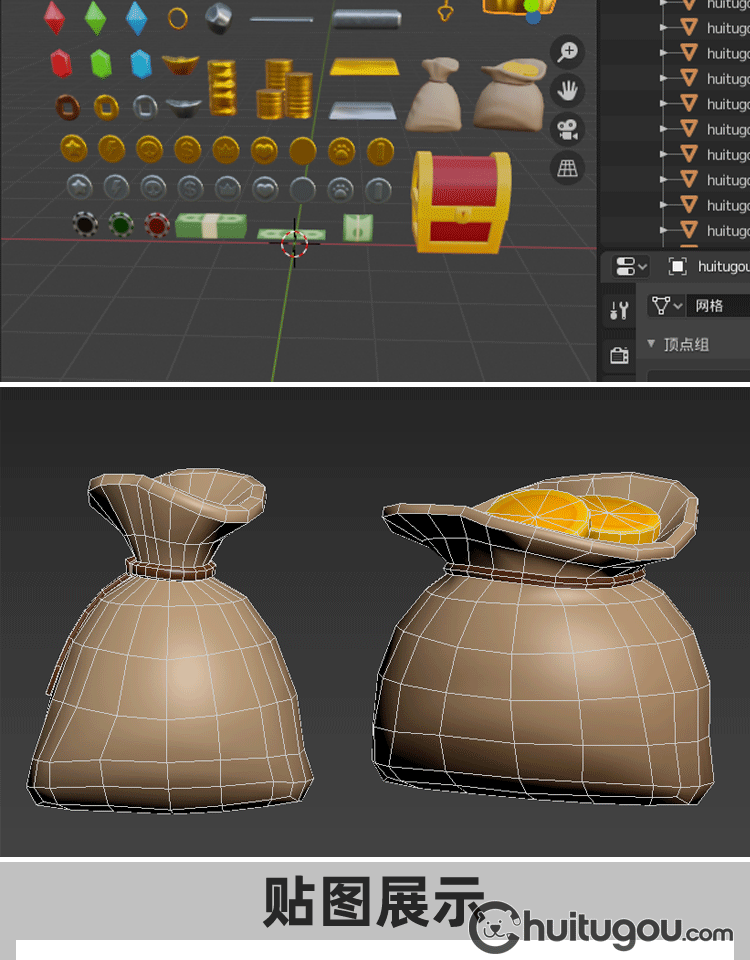Click the closed sack wireframe render image
750x960 pixels.
(170, 640)
